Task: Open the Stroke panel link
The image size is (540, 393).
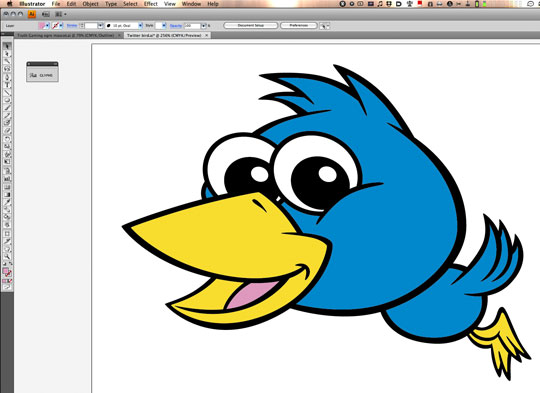Action: pyautogui.click(x=72, y=25)
